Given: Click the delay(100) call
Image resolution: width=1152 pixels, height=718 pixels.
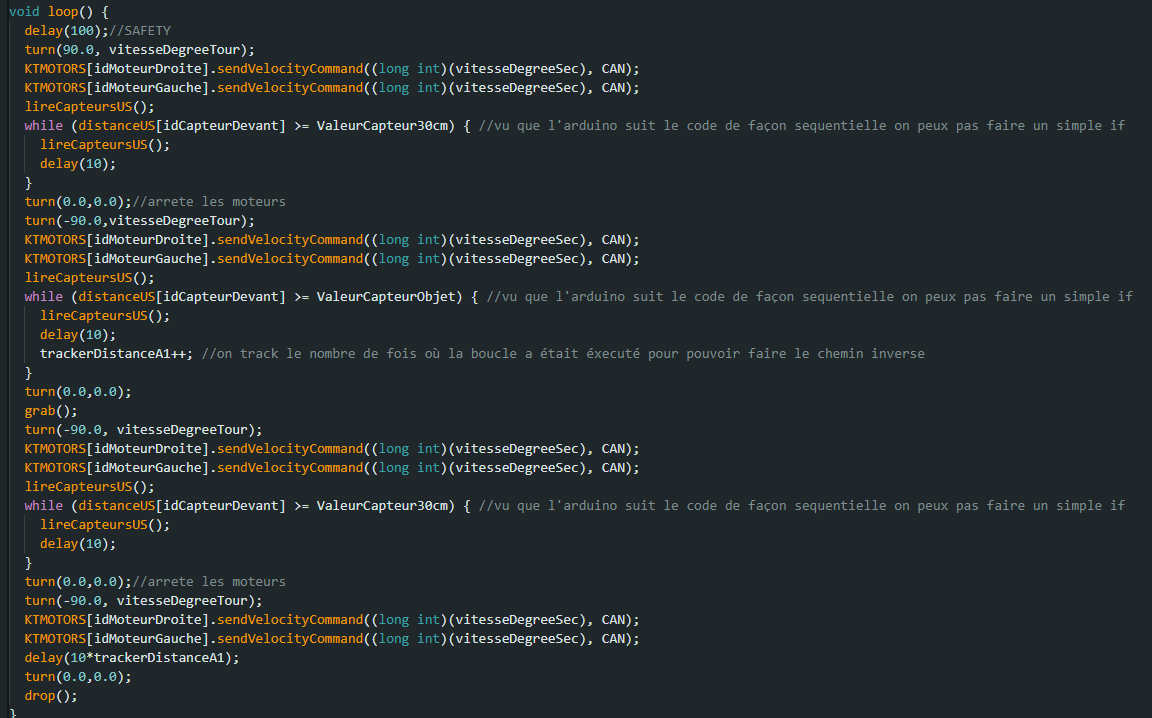Looking at the screenshot, I should (60, 30).
